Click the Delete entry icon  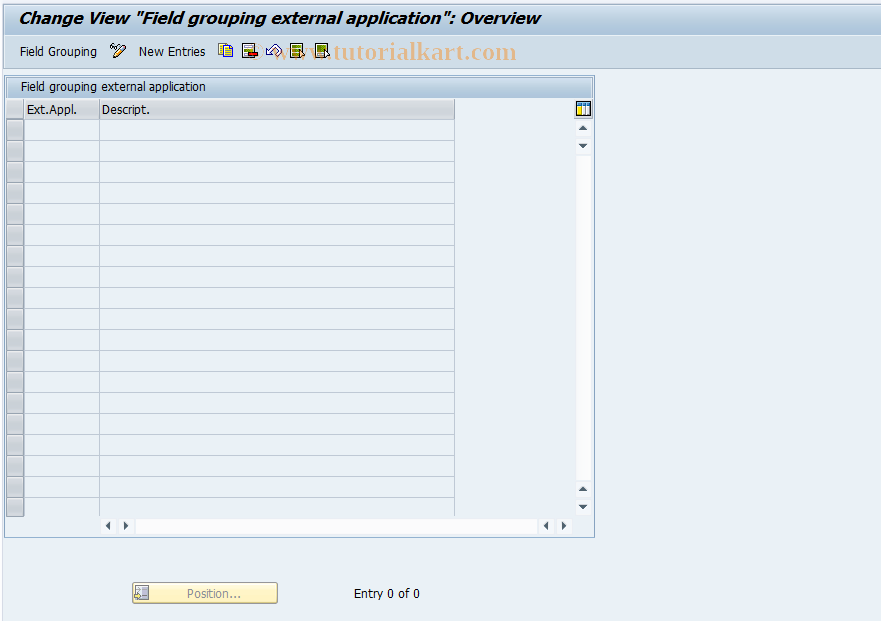[250, 51]
